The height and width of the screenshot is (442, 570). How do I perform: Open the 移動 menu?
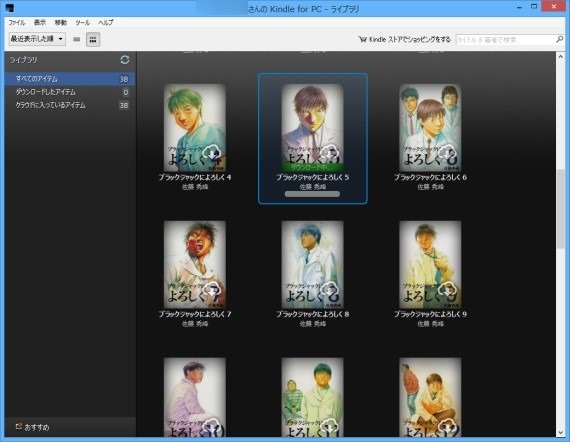tap(60, 23)
